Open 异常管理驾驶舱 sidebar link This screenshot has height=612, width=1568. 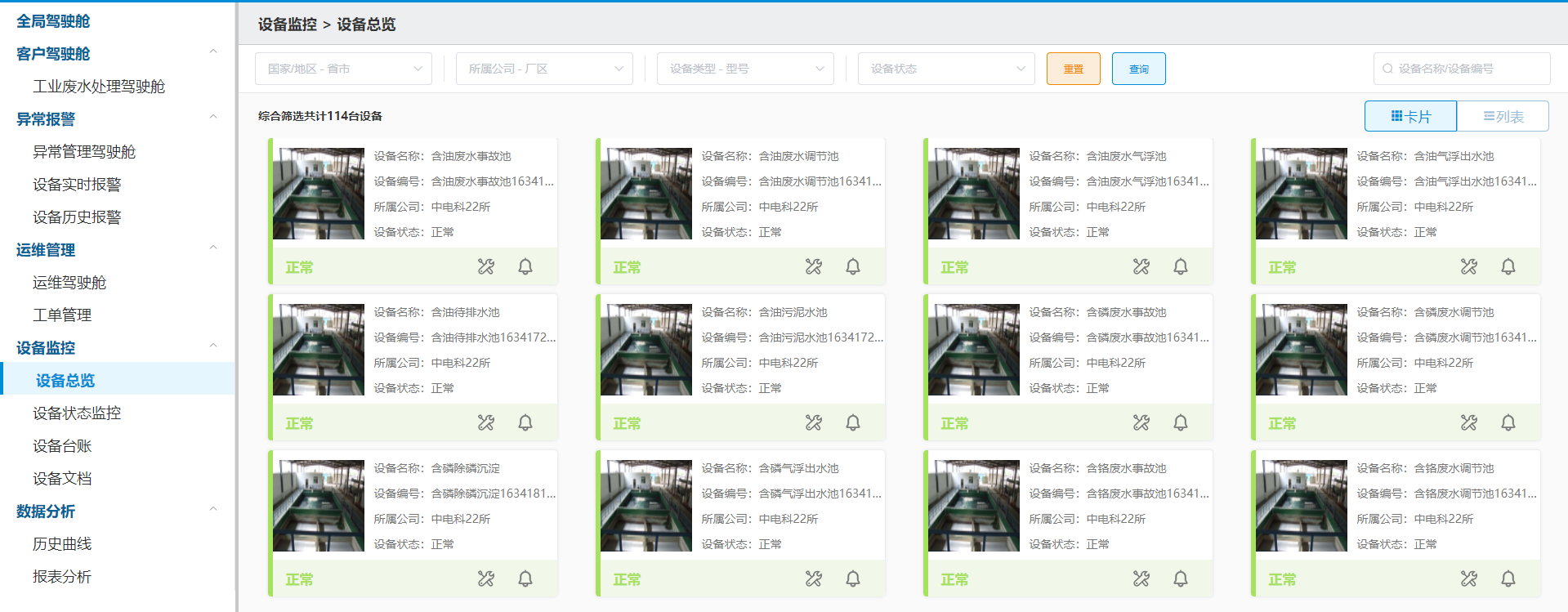tap(84, 152)
